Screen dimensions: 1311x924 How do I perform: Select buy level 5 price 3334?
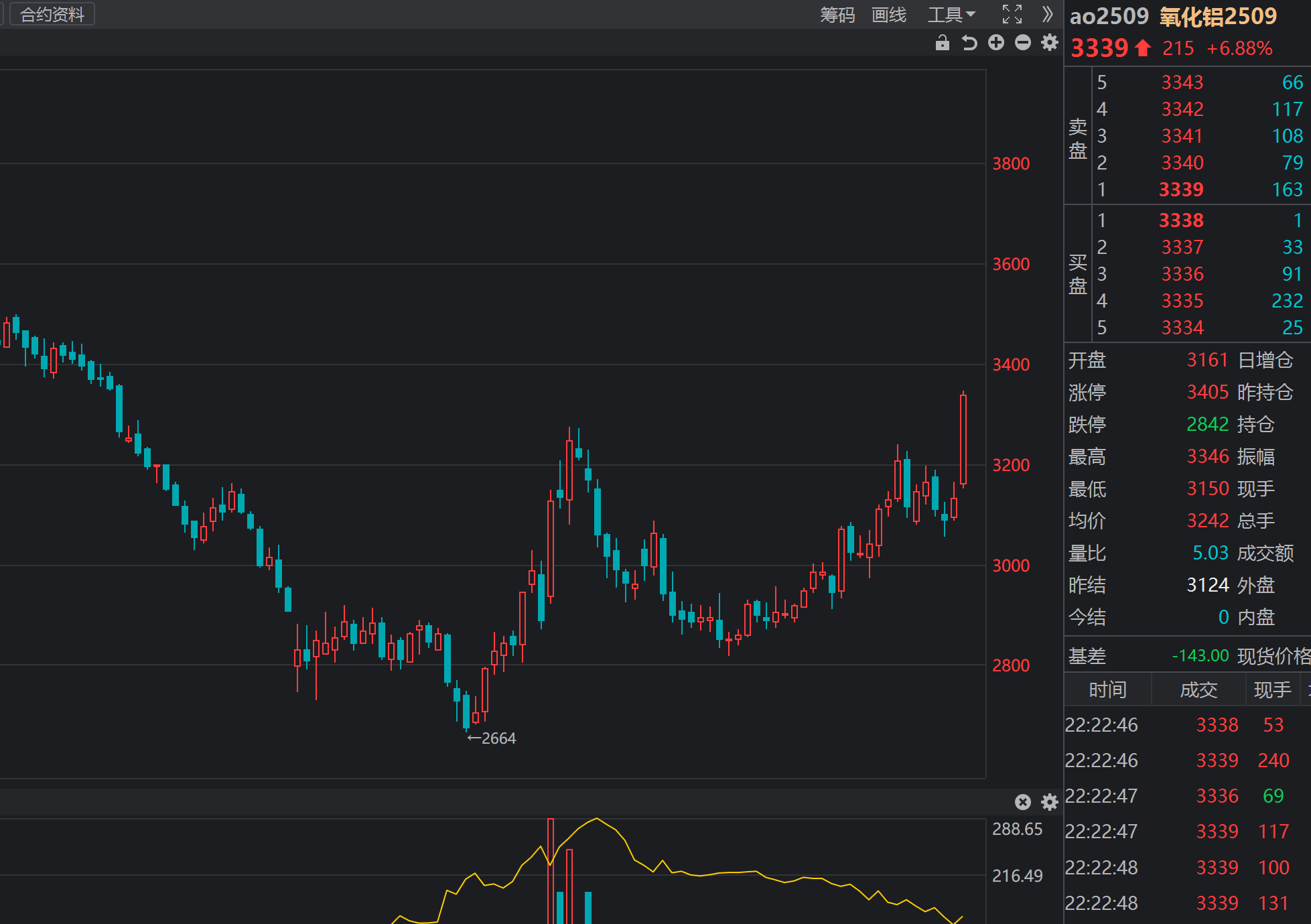[1182, 328]
